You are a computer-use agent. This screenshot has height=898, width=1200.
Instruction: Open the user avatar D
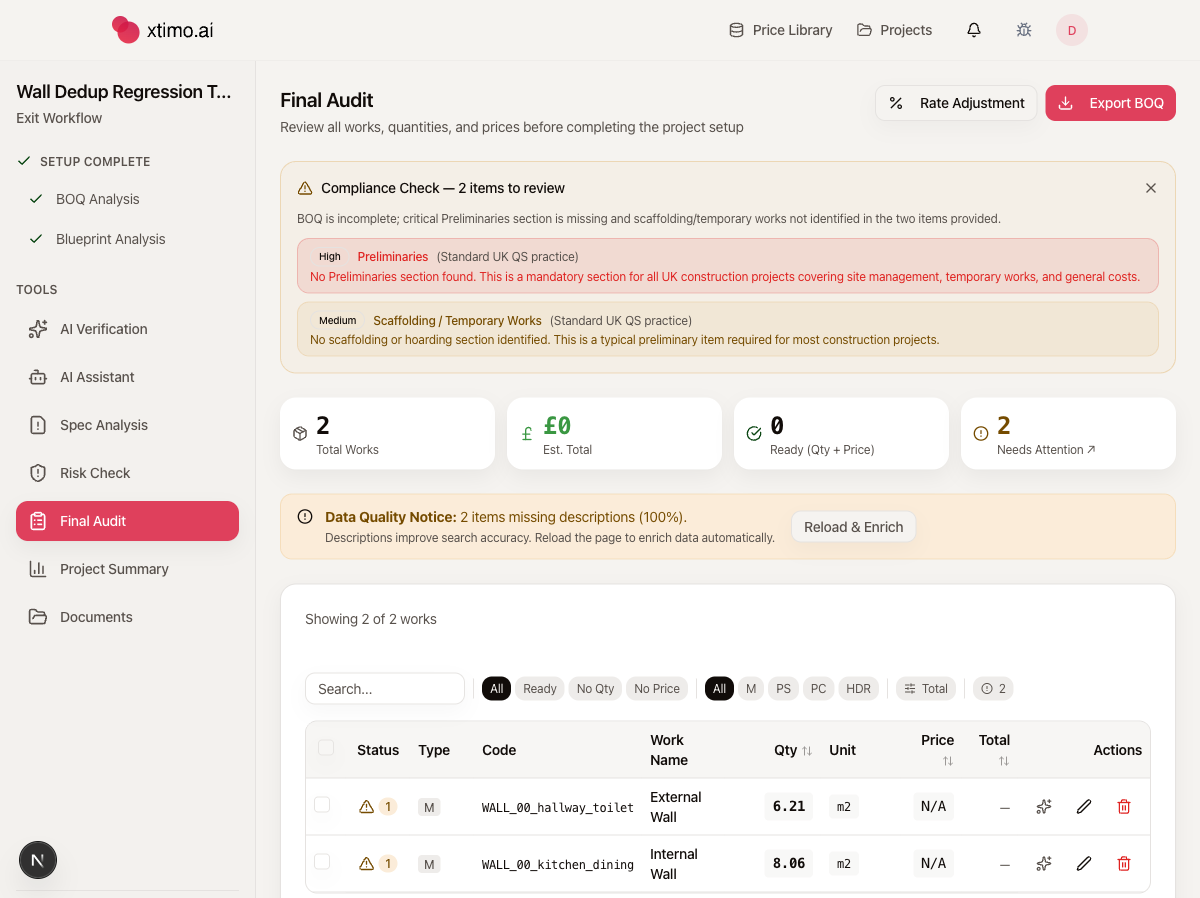pyautogui.click(x=1071, y=30)
